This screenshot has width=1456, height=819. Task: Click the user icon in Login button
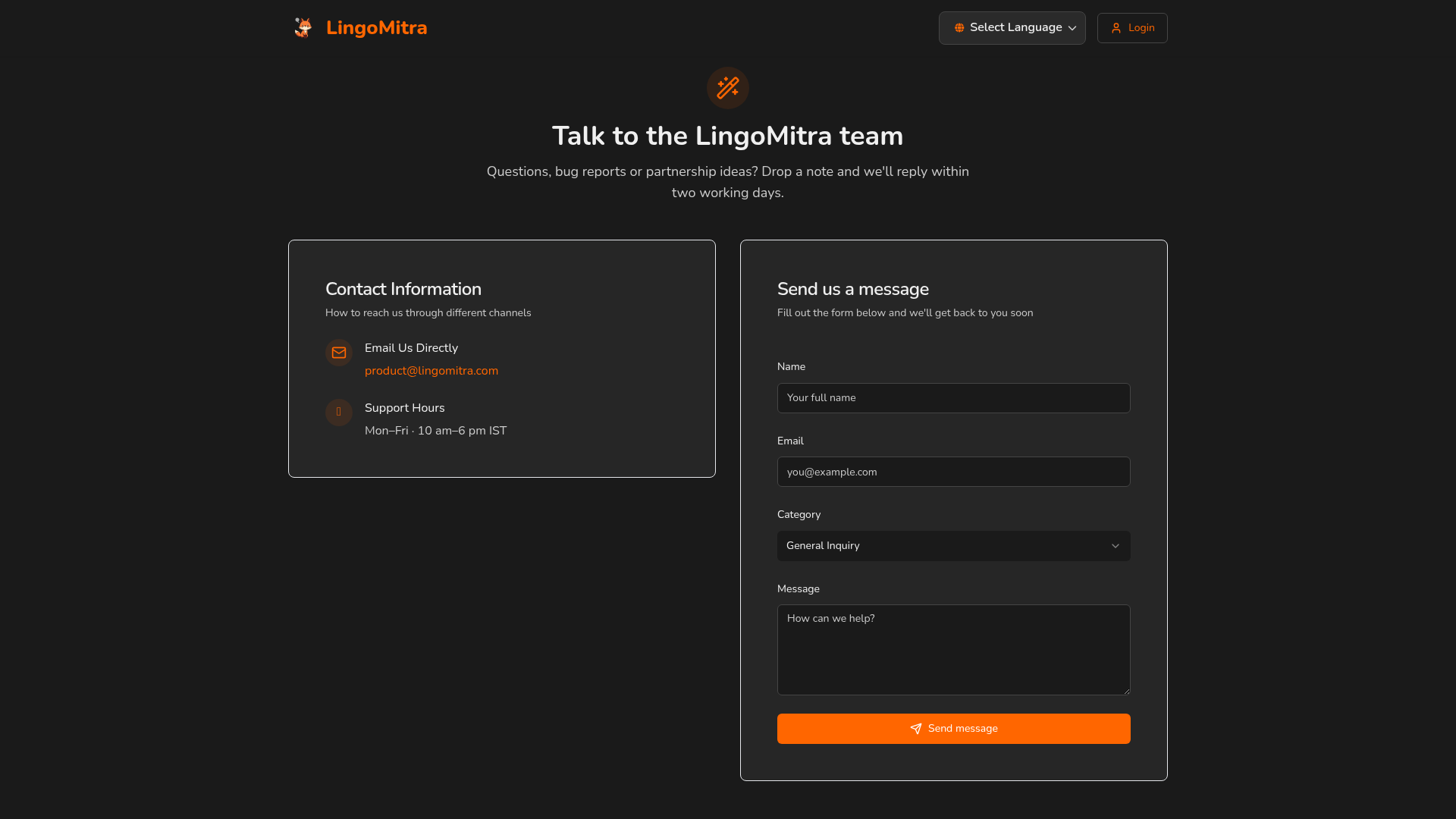[1116, 28]
